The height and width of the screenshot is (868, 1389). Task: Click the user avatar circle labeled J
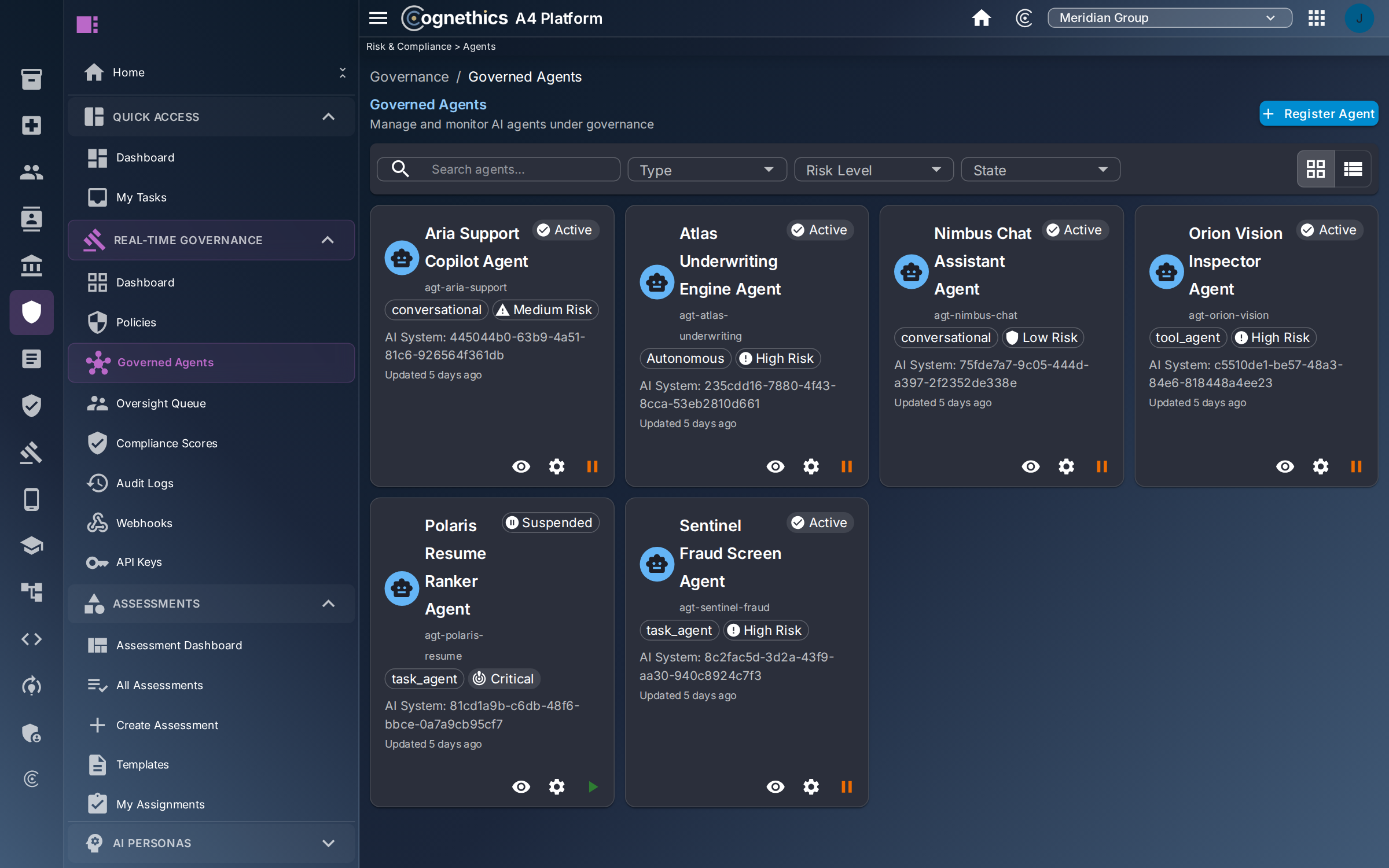pos(1359,18)
